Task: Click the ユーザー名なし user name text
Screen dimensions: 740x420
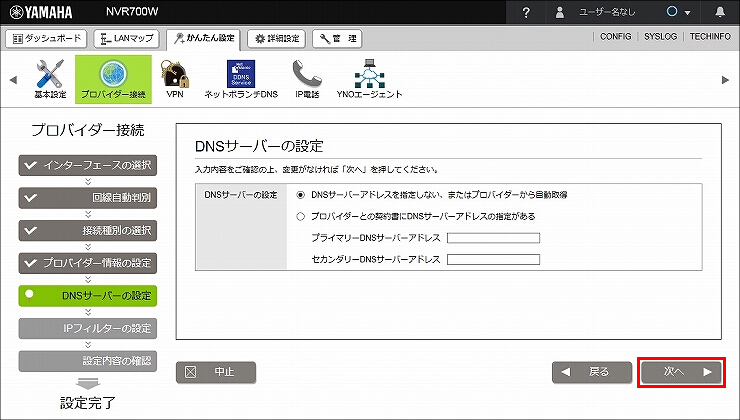Action: pyautogui.click(x=607, y=12)
